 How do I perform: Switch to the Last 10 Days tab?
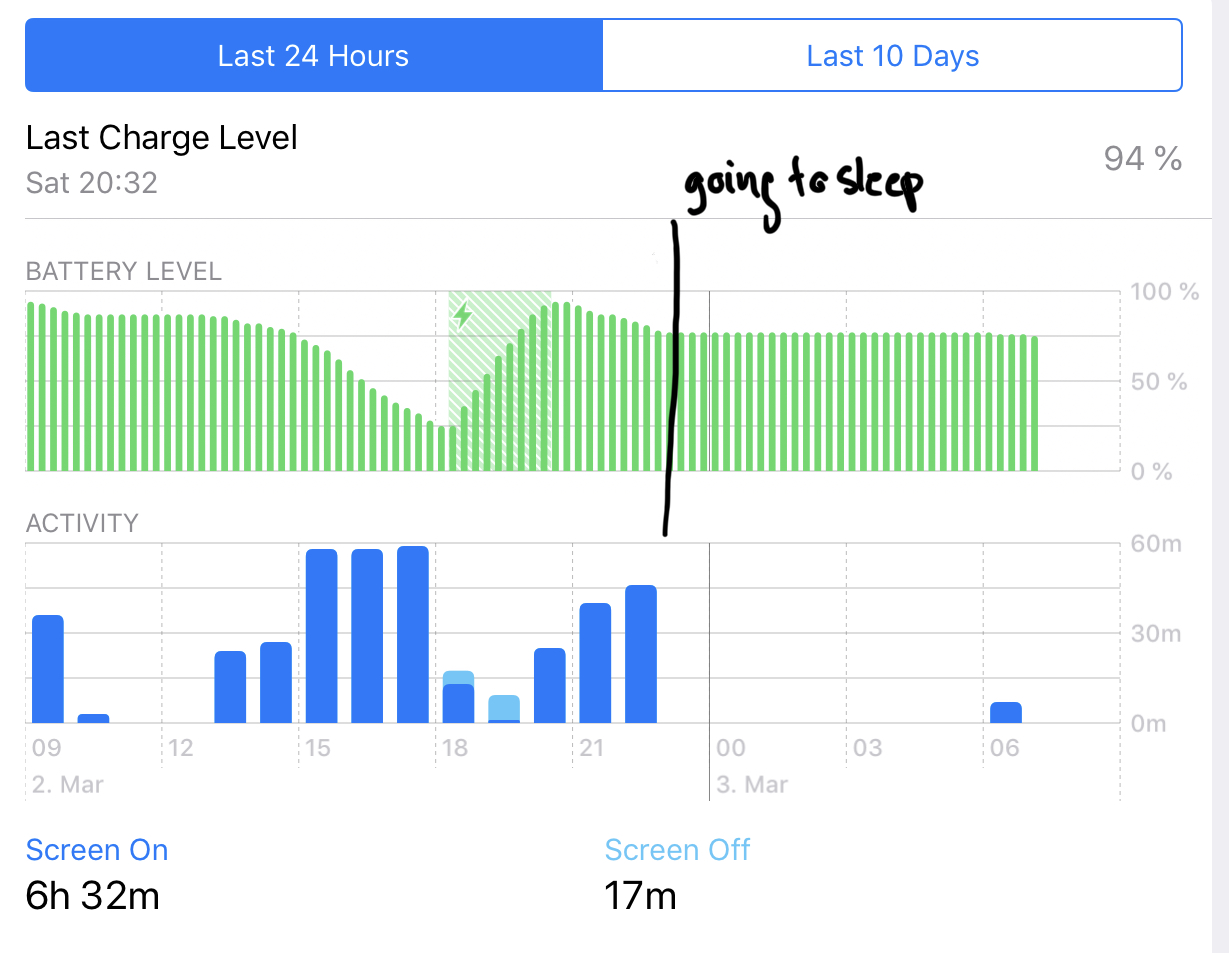tap(892, 56)
